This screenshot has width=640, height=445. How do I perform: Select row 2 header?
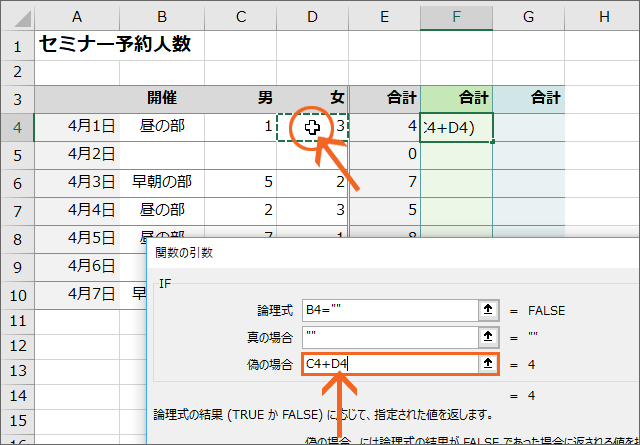pos(17,73)
